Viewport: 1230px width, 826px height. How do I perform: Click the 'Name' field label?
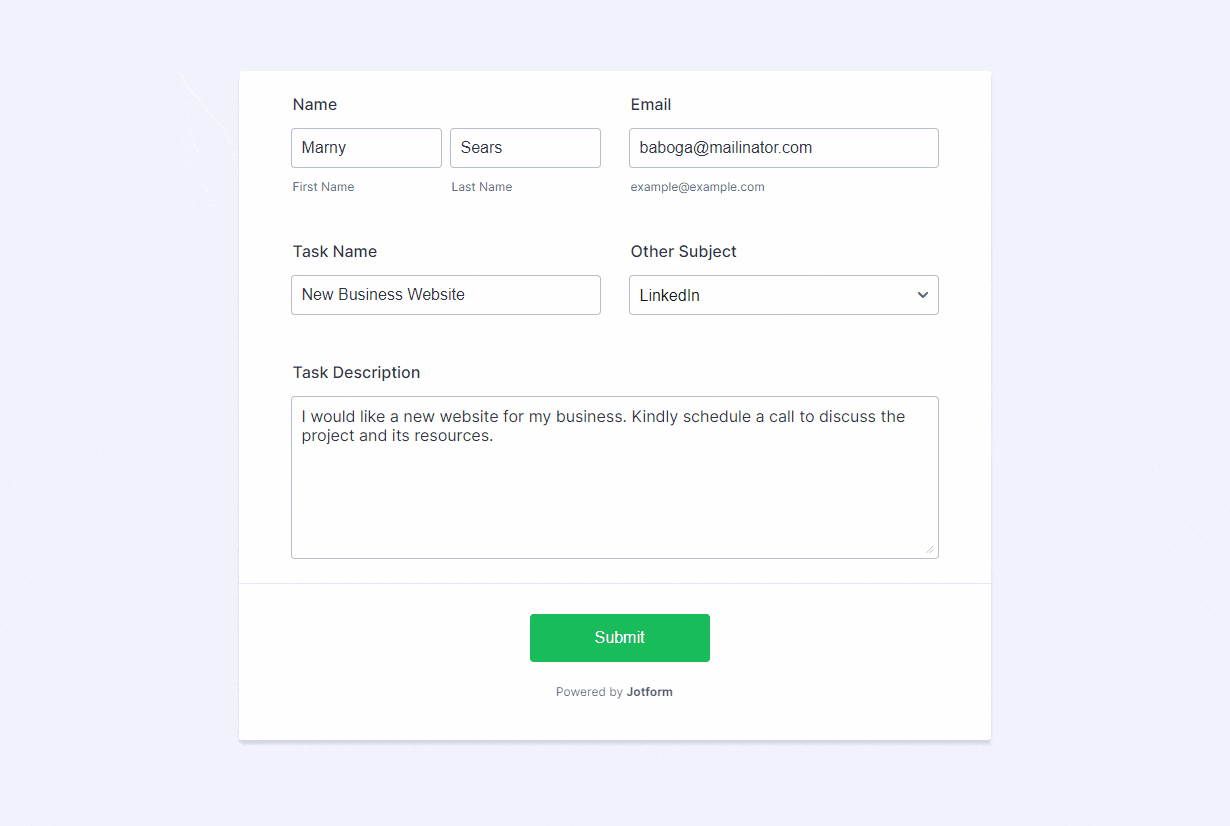314,105
